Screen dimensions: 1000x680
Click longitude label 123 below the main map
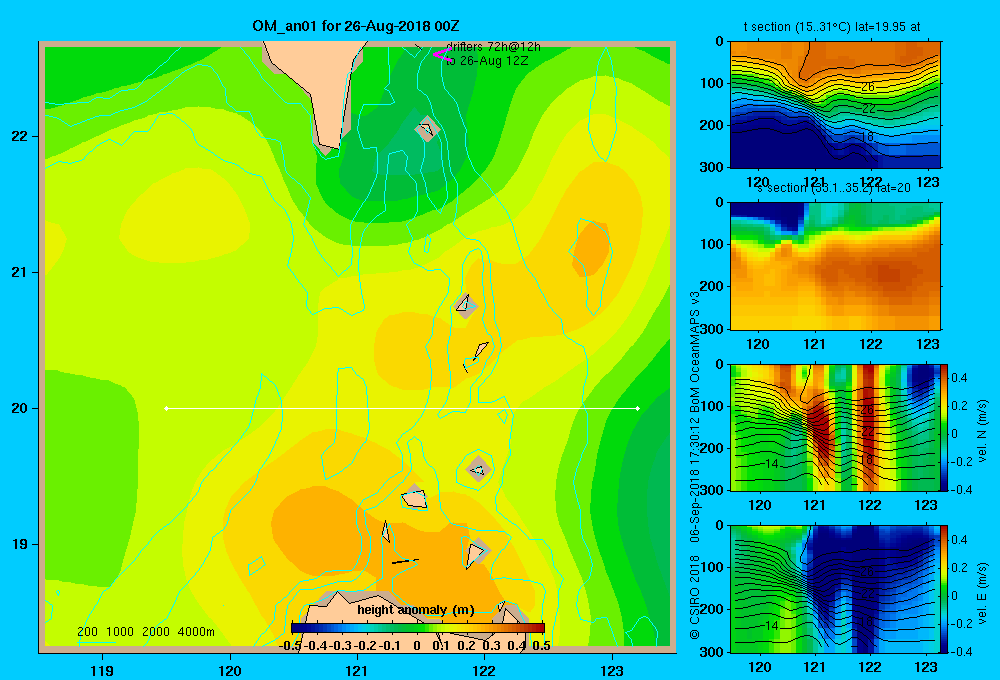[x=612, y=670]
